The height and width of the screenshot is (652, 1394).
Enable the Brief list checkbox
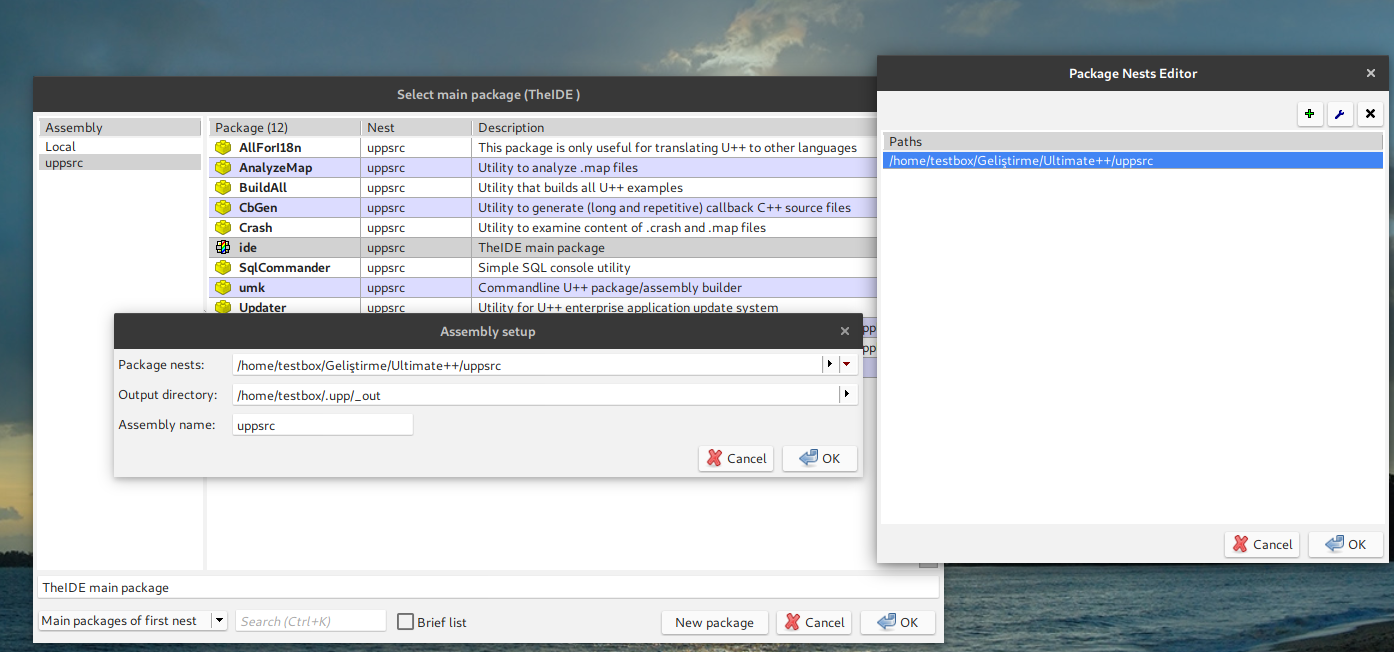pos(405,622)
